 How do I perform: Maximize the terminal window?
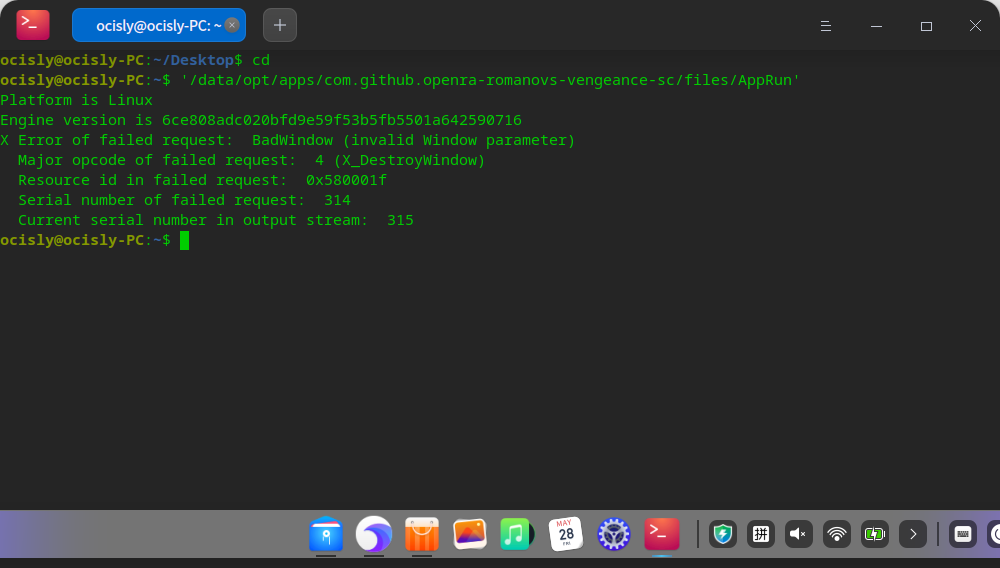click(926, 25)
